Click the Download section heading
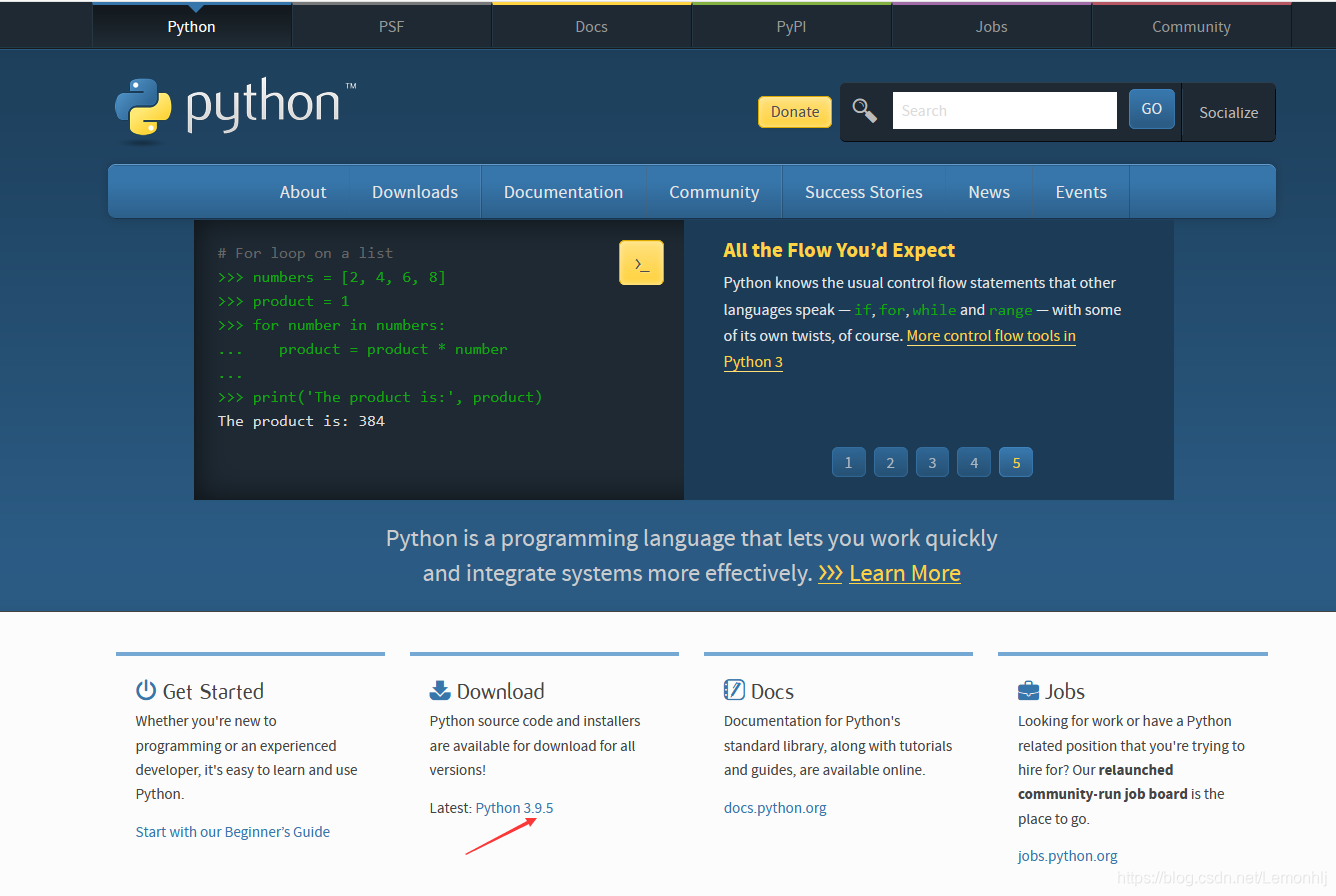1336x896 pixels. point(501,691)
